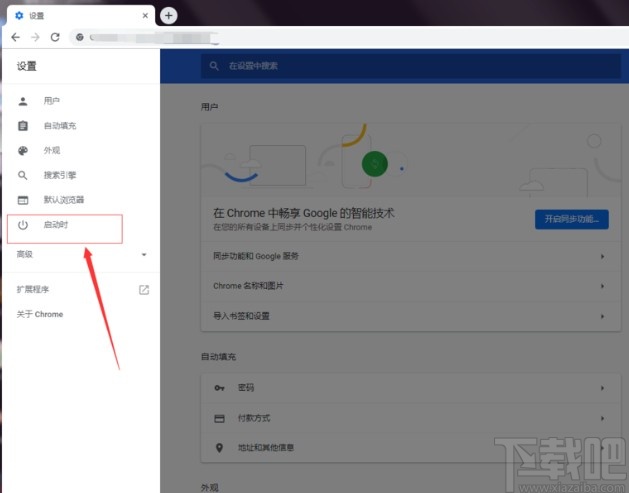Click the 用户 person icon in sidebar
Viewport: 629px width, 493px height.
tap(23, 101)
